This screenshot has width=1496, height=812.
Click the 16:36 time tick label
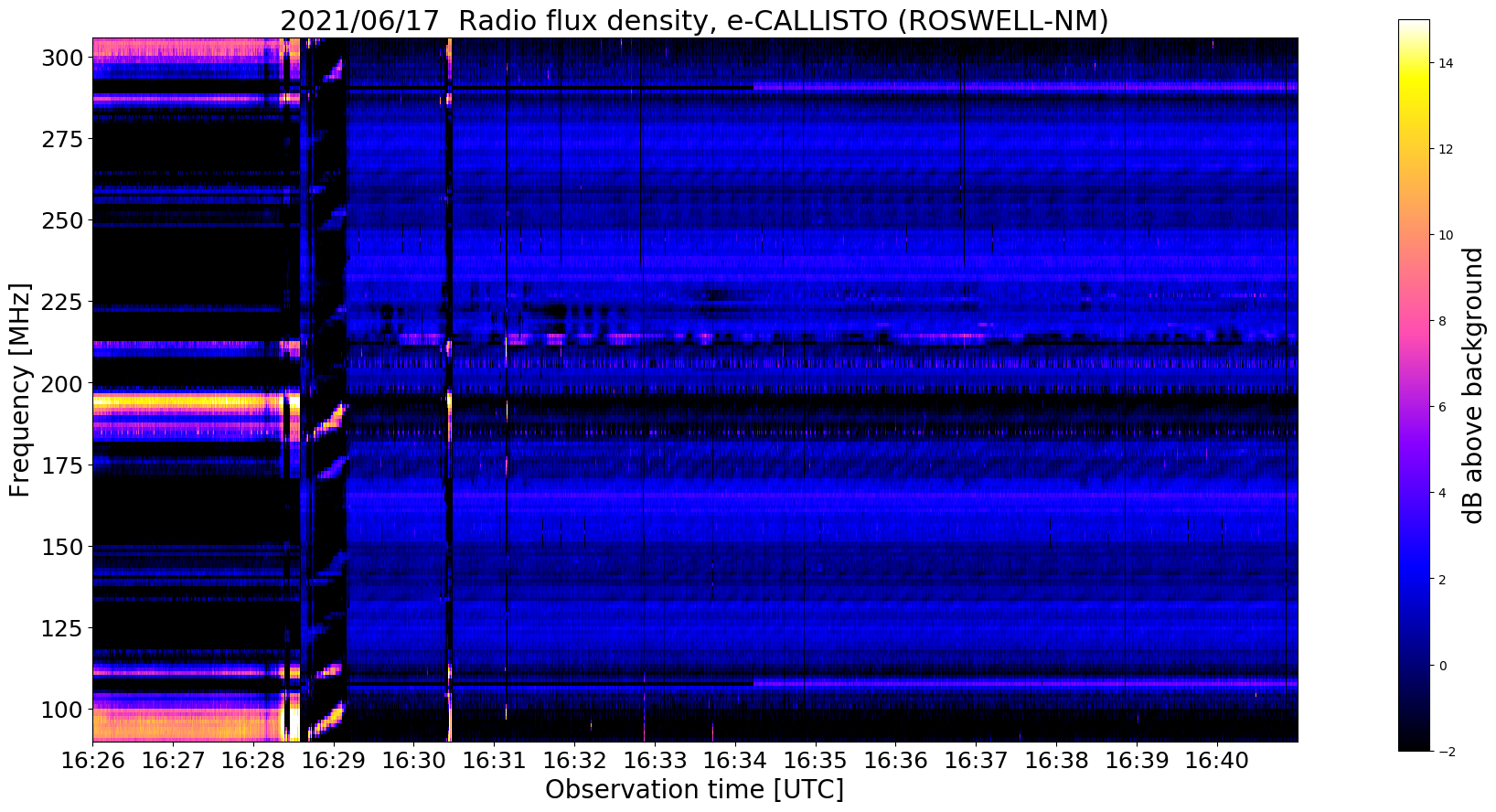tap(895, 760)
